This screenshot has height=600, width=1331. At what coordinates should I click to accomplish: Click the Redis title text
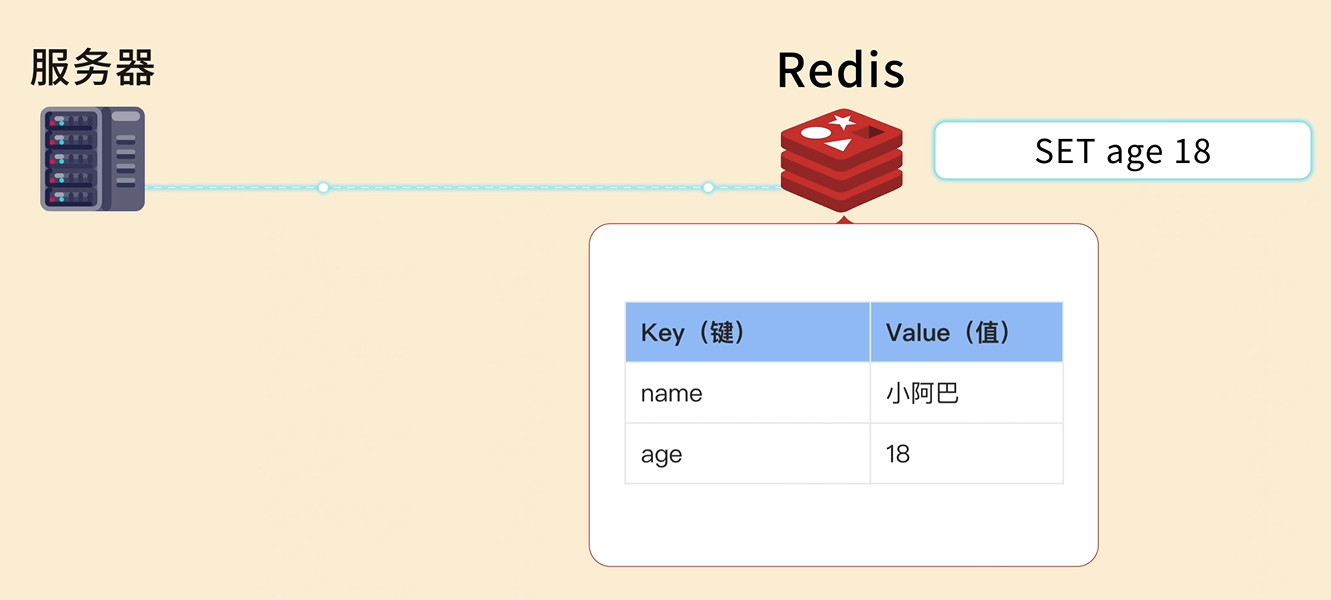click(840, 70)
